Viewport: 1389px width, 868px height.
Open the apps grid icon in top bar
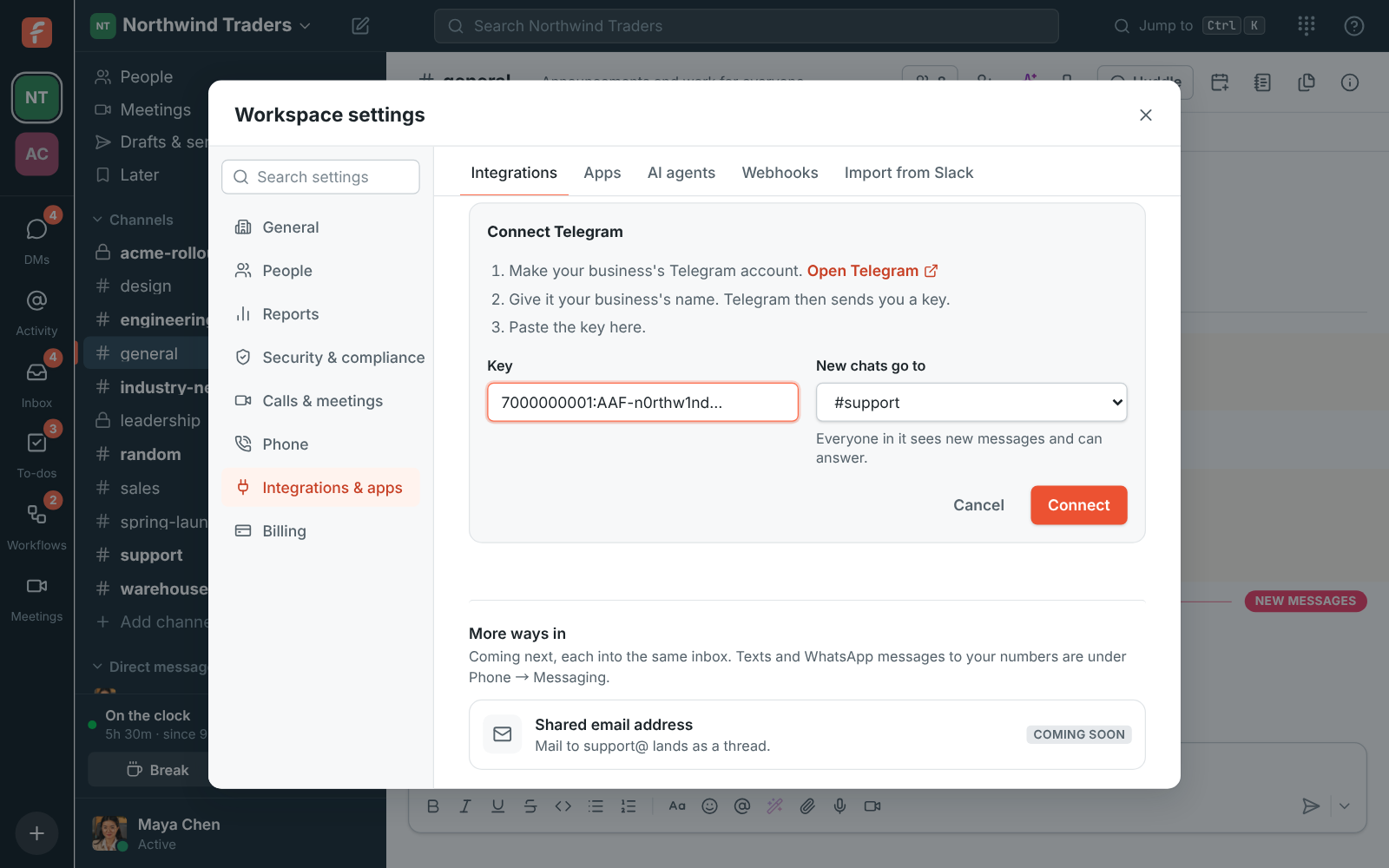1307,26
